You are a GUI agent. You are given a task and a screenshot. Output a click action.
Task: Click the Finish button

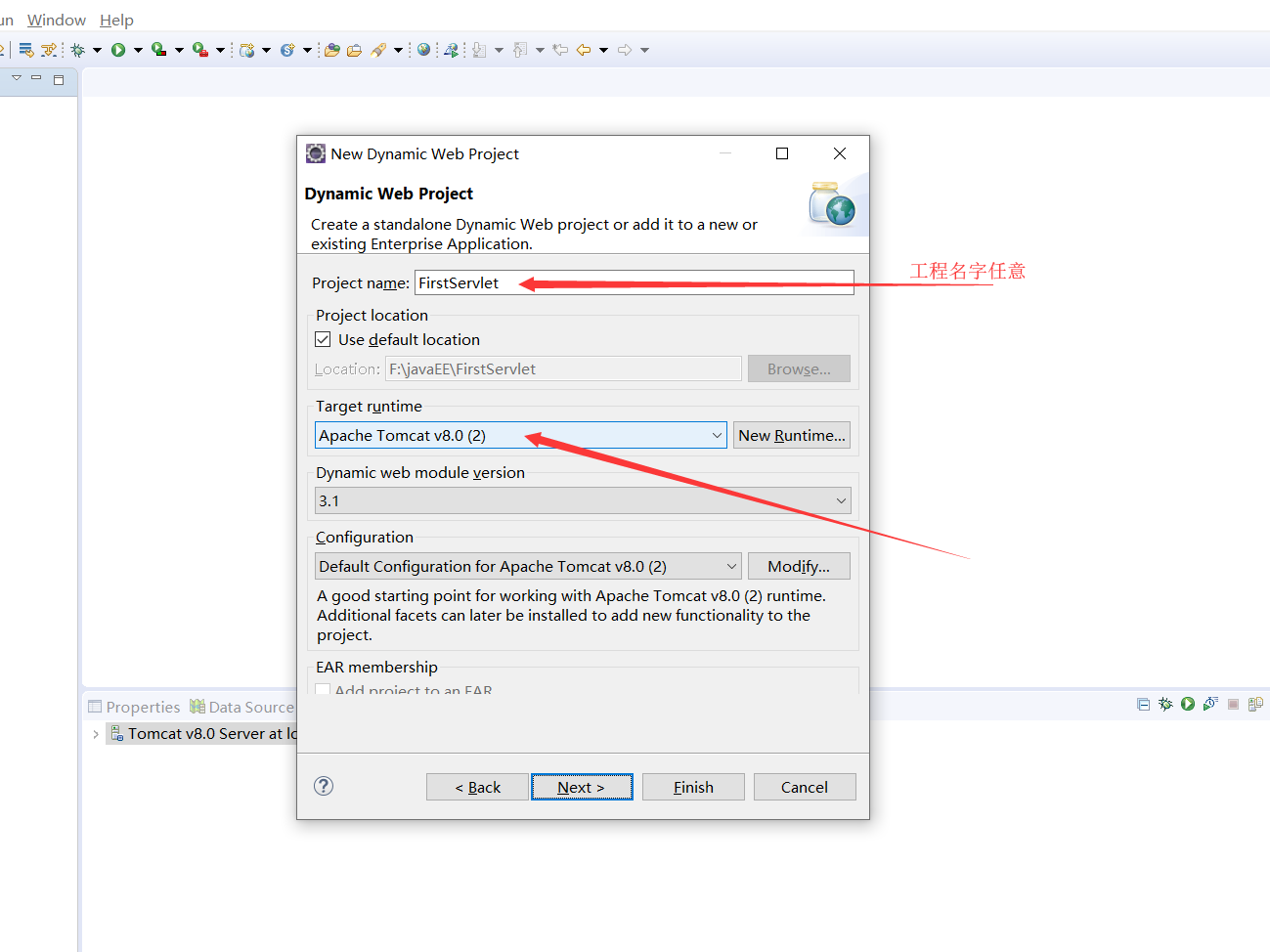(x=693, y=787)
